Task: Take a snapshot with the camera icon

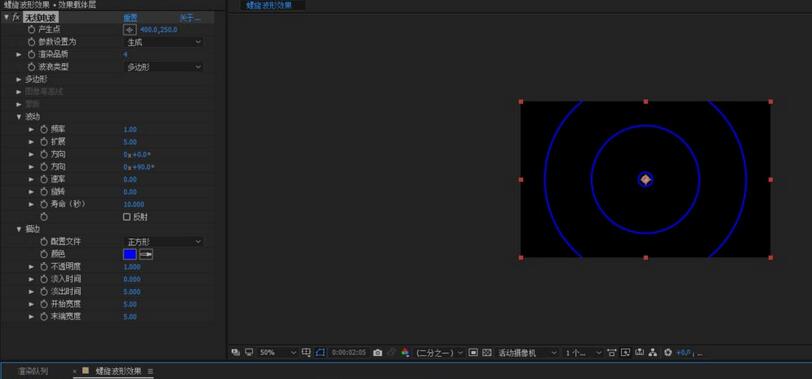Action: (378, 353)
